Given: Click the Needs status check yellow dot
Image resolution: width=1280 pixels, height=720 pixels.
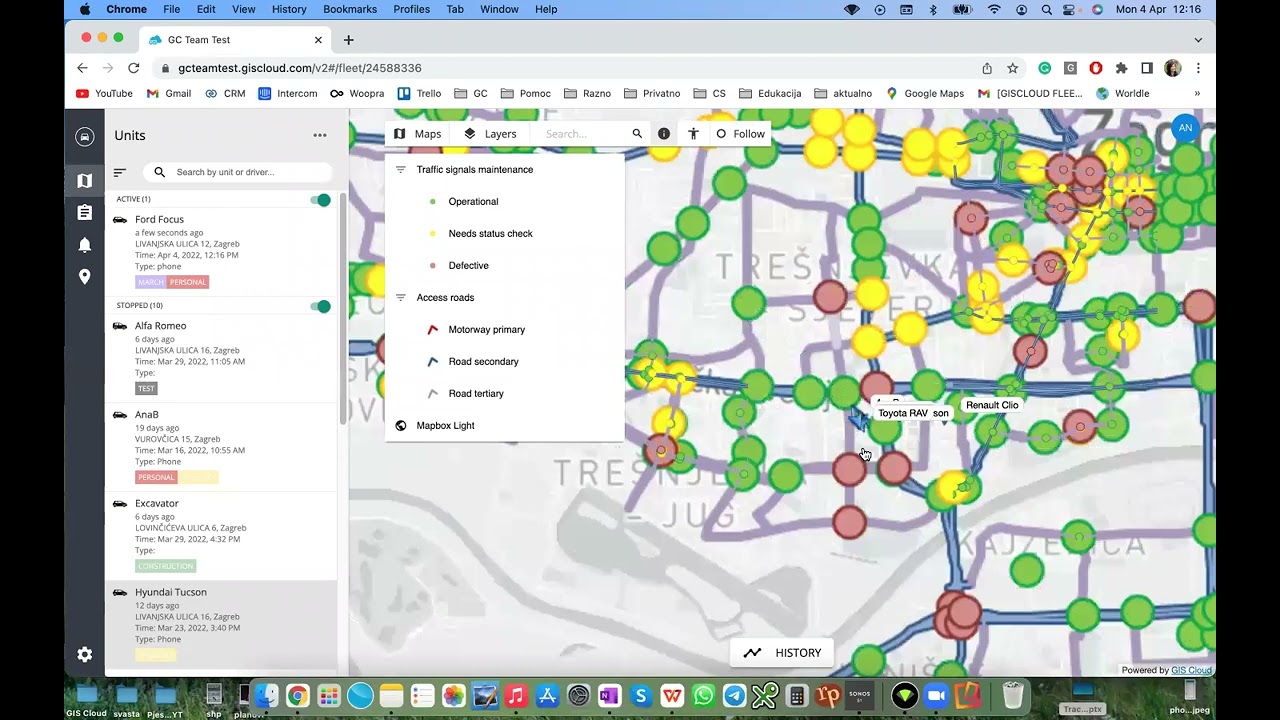Looking at the screenshot, I should pyautogui.click(x=432, y=234).
